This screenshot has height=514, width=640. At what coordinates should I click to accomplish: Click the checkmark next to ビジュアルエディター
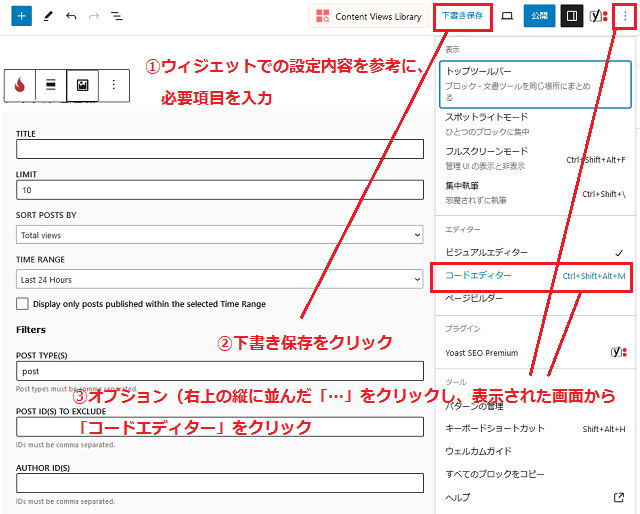pyautogui.click(x=619, y=253)
